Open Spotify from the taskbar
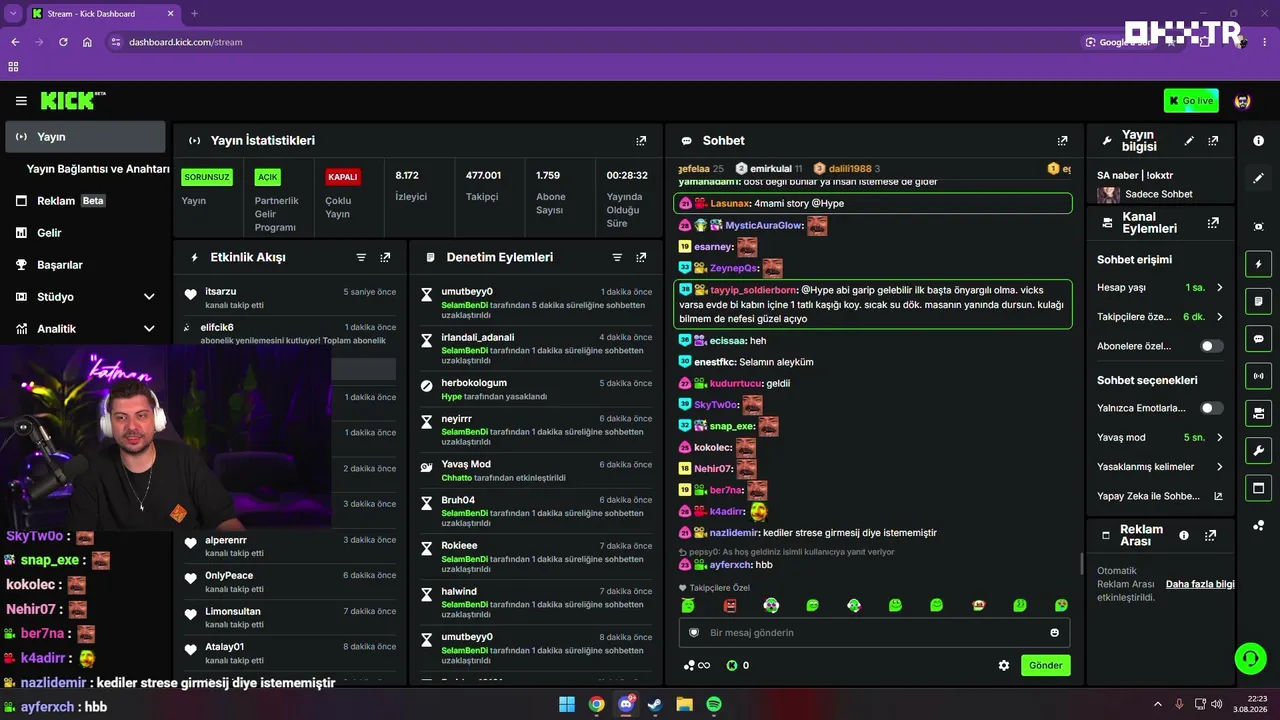This screenshot has height=720, width=1280. click(x=714, y=704)
